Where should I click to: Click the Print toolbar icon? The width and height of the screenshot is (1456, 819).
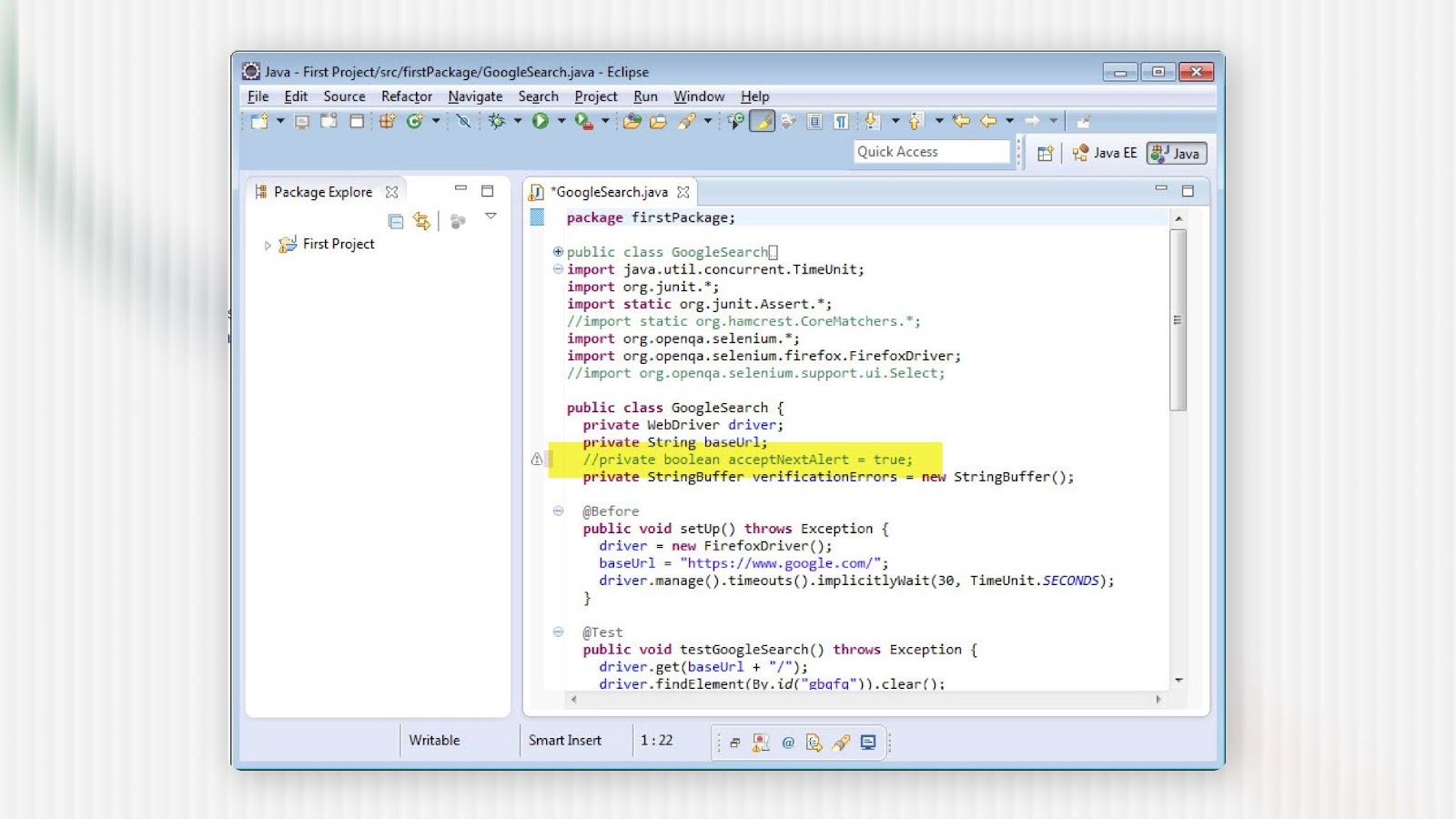pyautogui.click(x=357, y=121)
